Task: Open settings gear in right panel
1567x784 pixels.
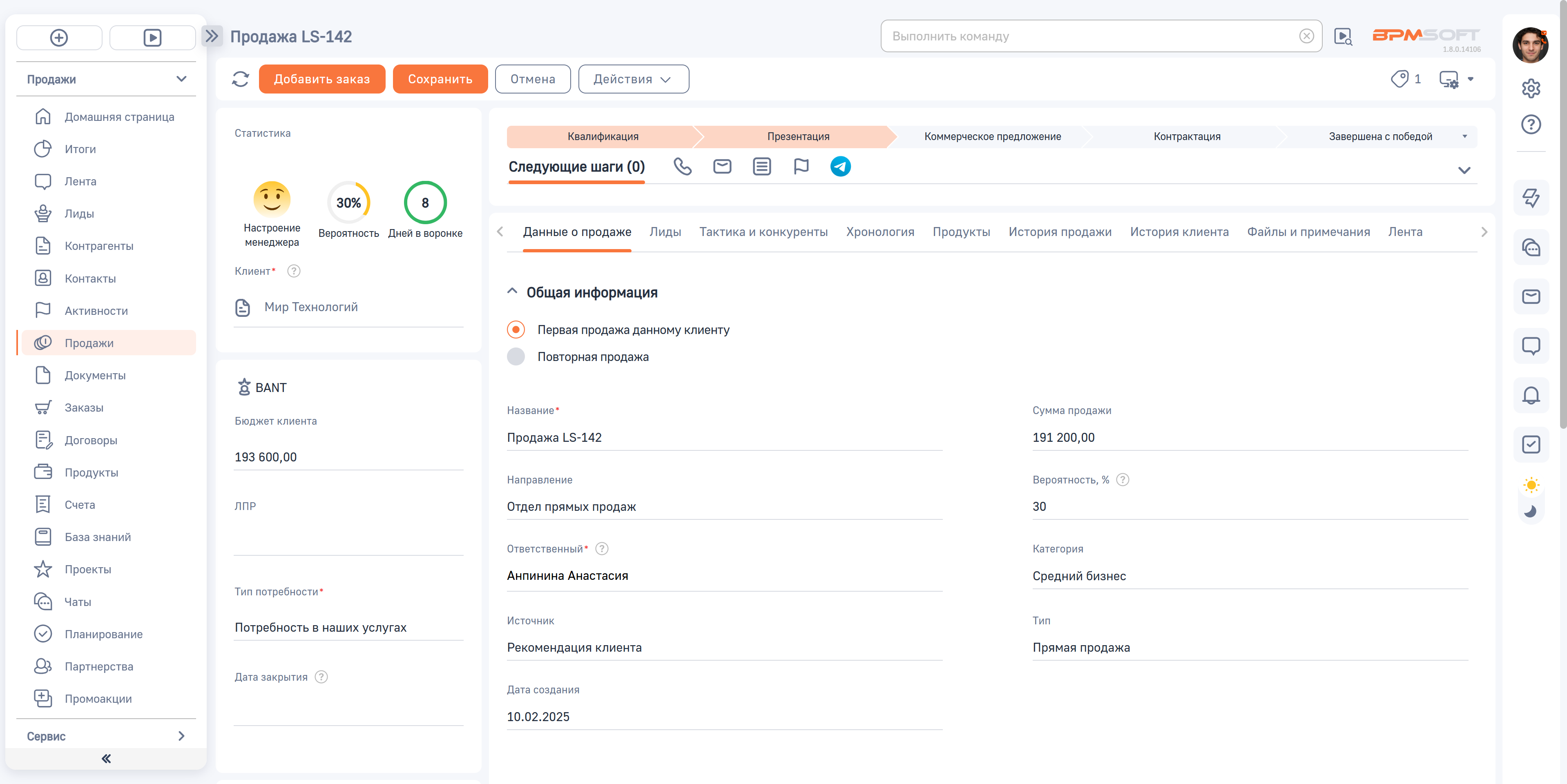Action: click(x=1531, y=88)
